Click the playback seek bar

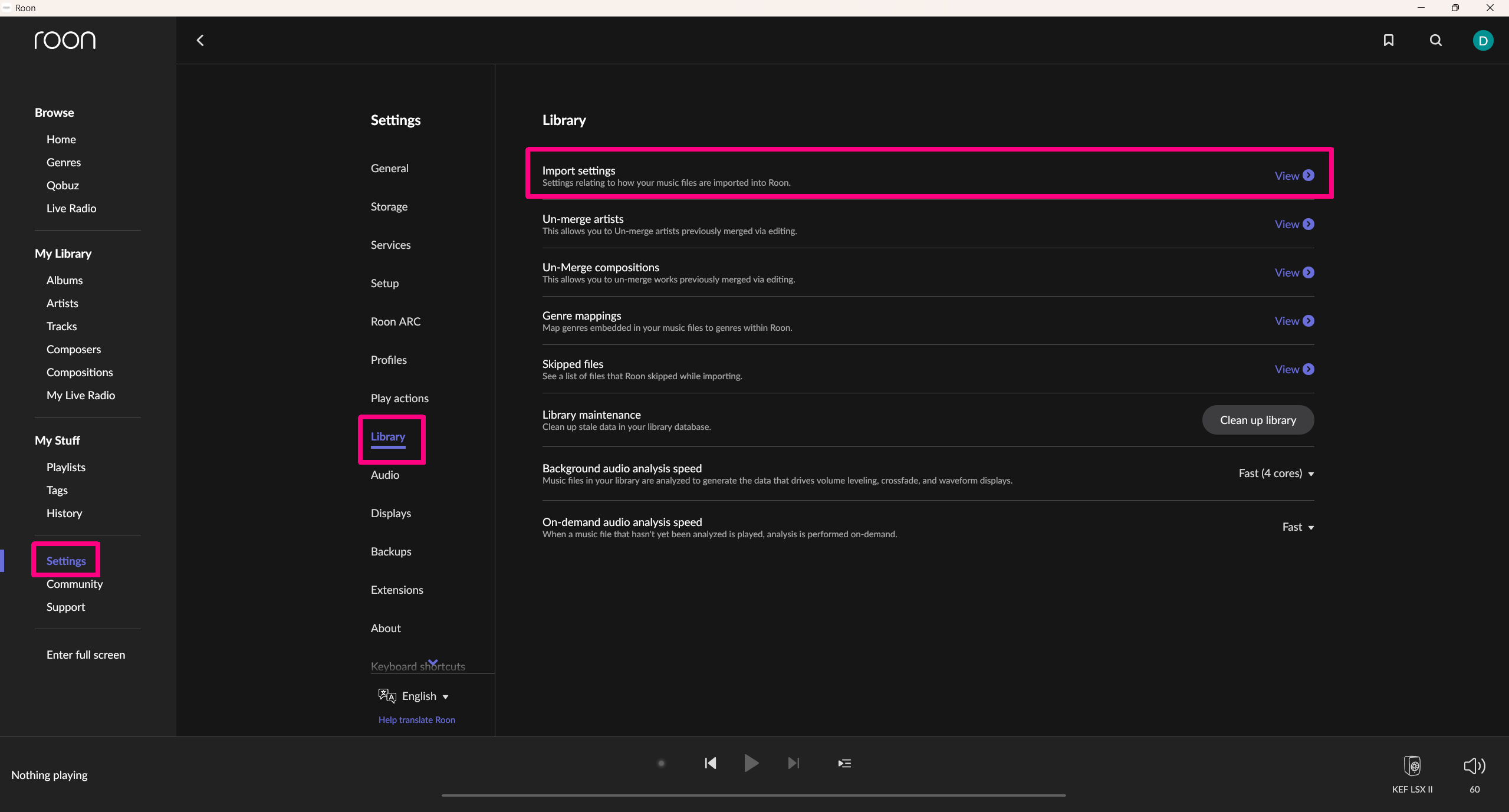pyautogui.click(x=754, y=795)
